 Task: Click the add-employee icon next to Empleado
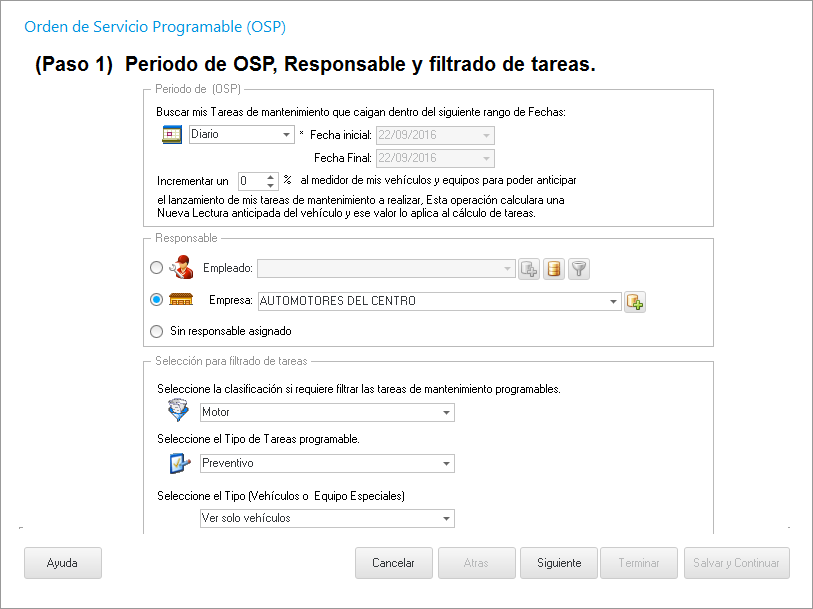[530, 268]
